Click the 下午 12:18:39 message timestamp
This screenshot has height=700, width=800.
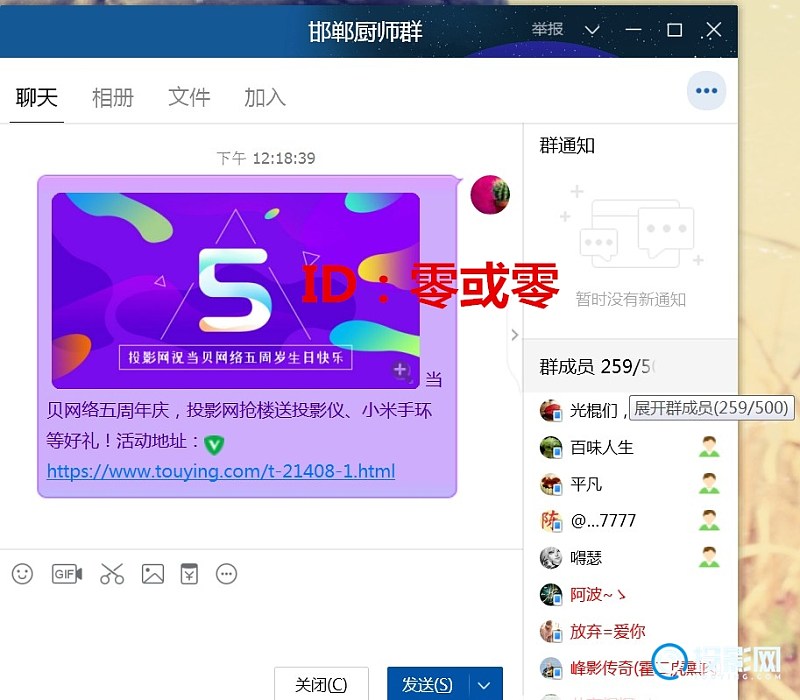266,158
